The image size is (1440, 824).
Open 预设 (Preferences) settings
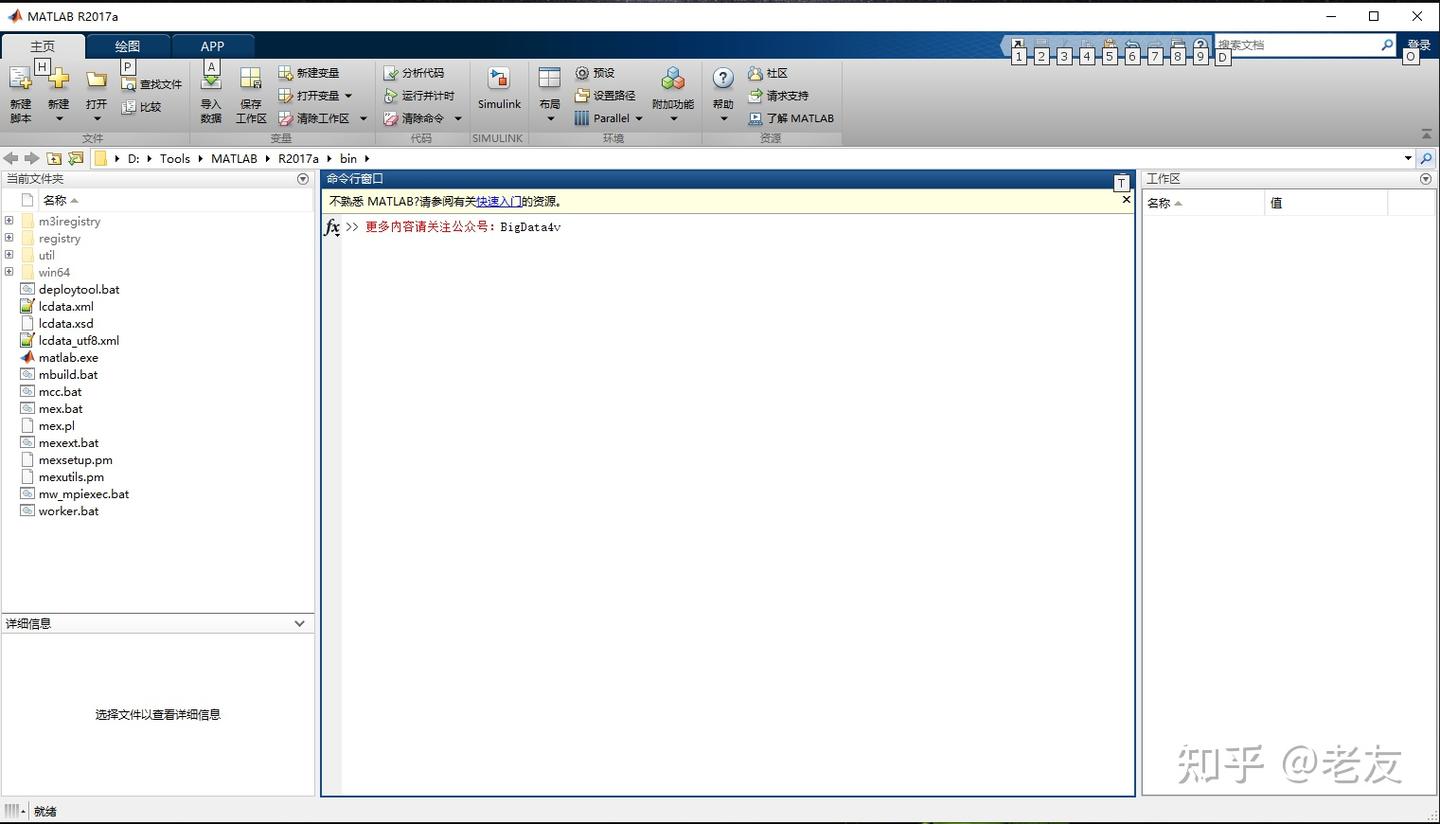pyautogui.click(x=596, y=72)
